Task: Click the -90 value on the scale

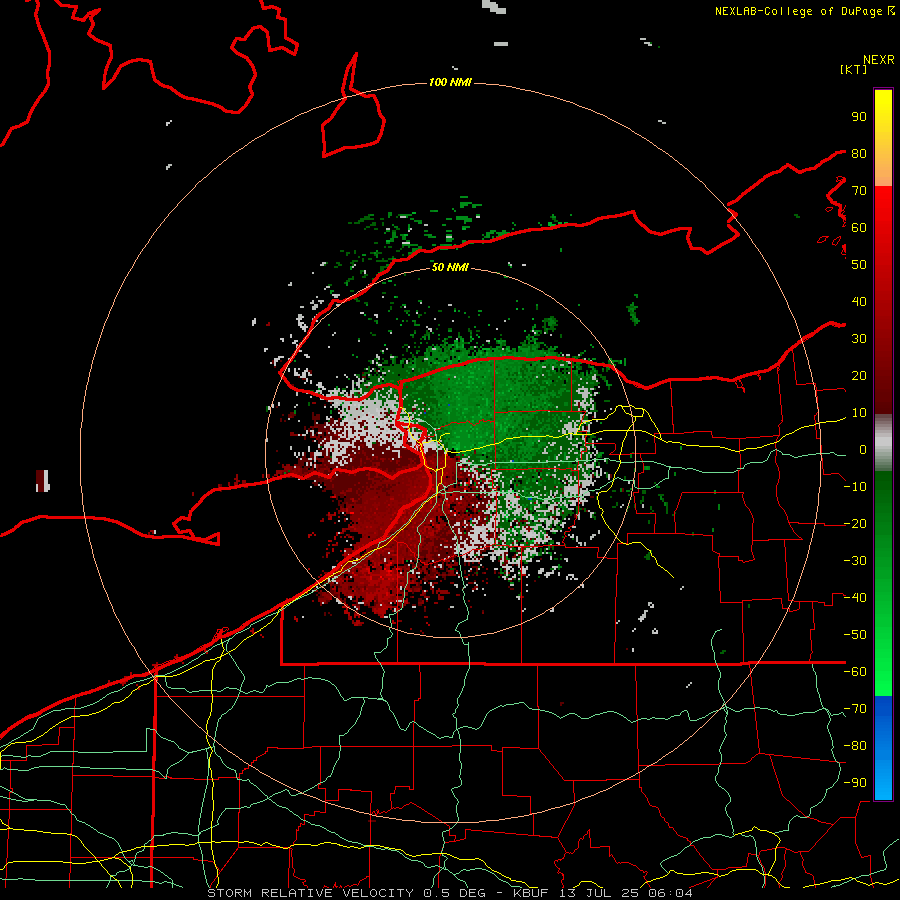Action: [855, 783]
